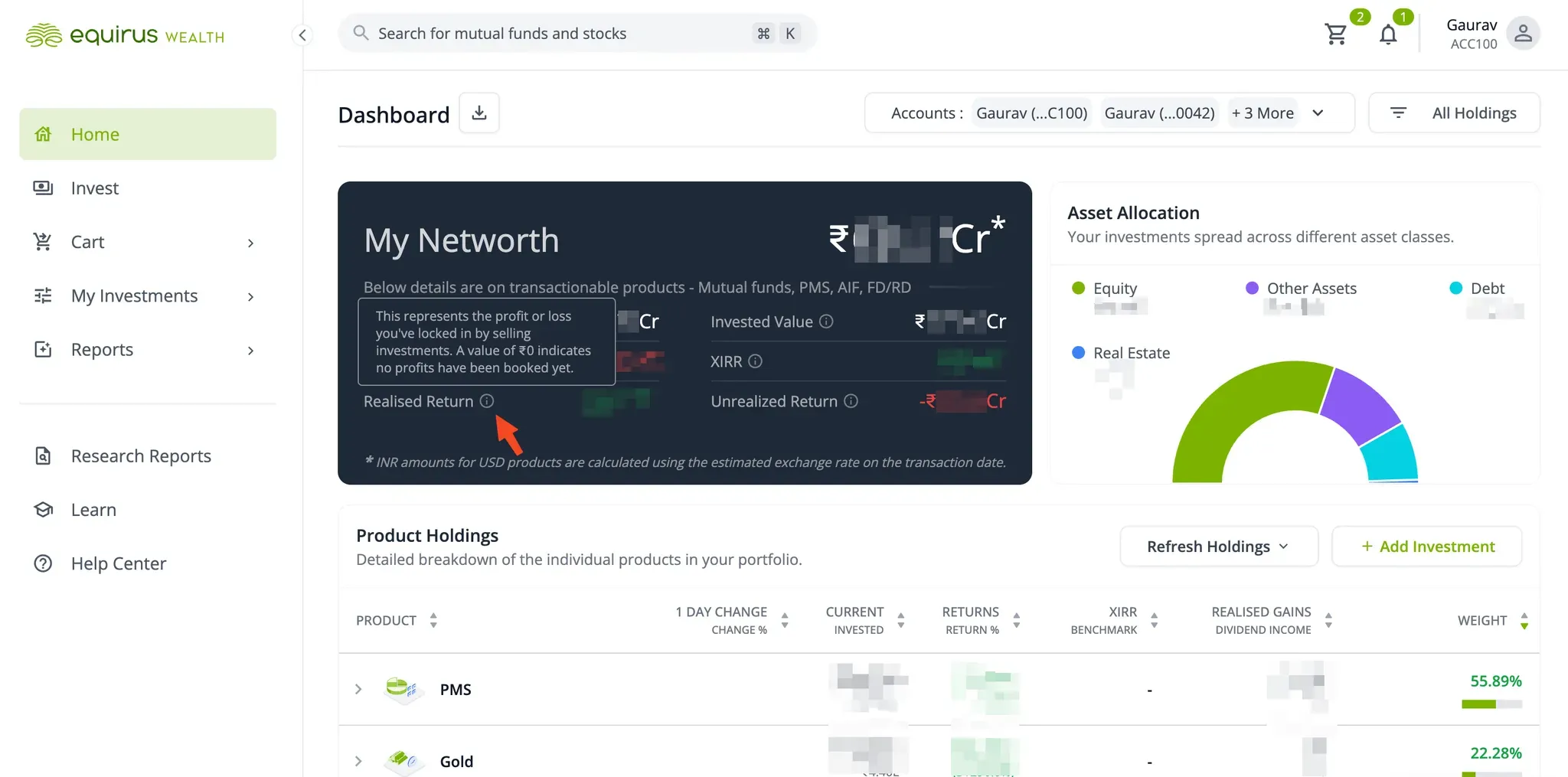Image resolution: width=1568 pixels, height=777 pixels.
Task: Sort by the PRODUCT column arrows
Action: tap(433, 620)
